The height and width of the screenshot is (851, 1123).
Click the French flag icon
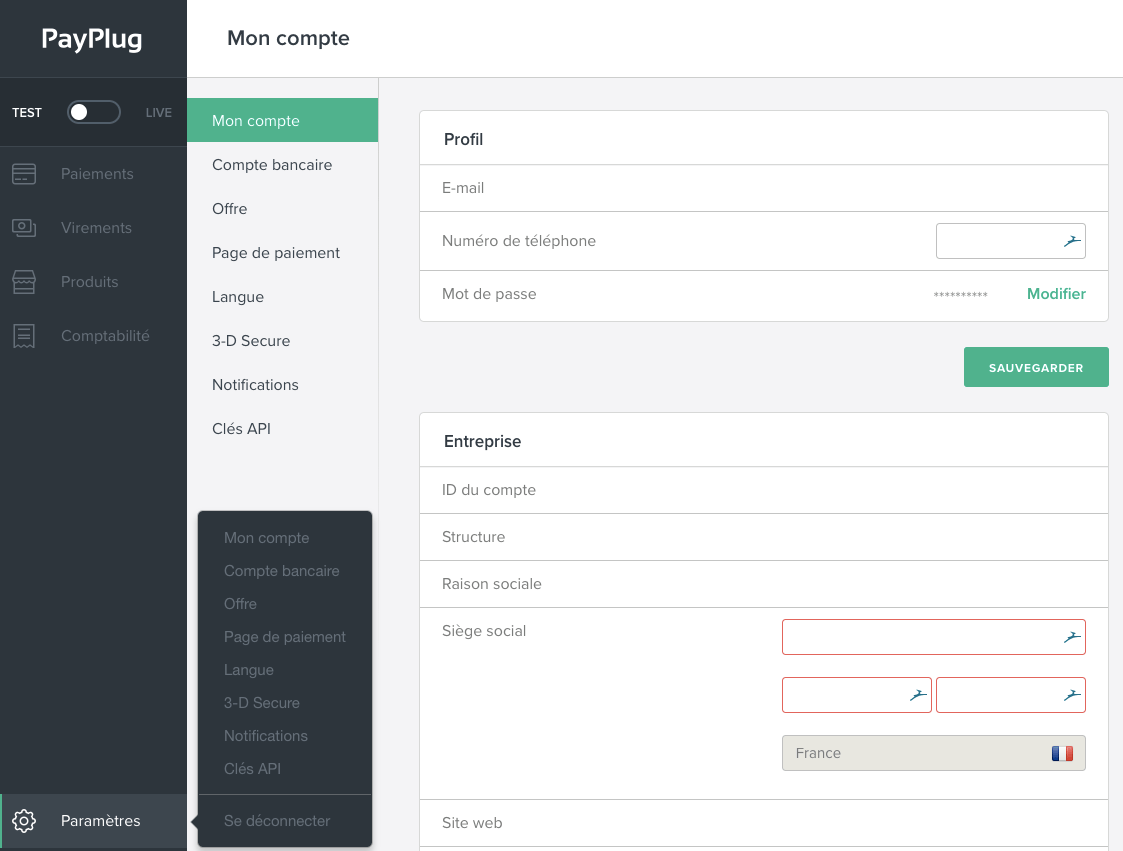tap(1062, 753)
